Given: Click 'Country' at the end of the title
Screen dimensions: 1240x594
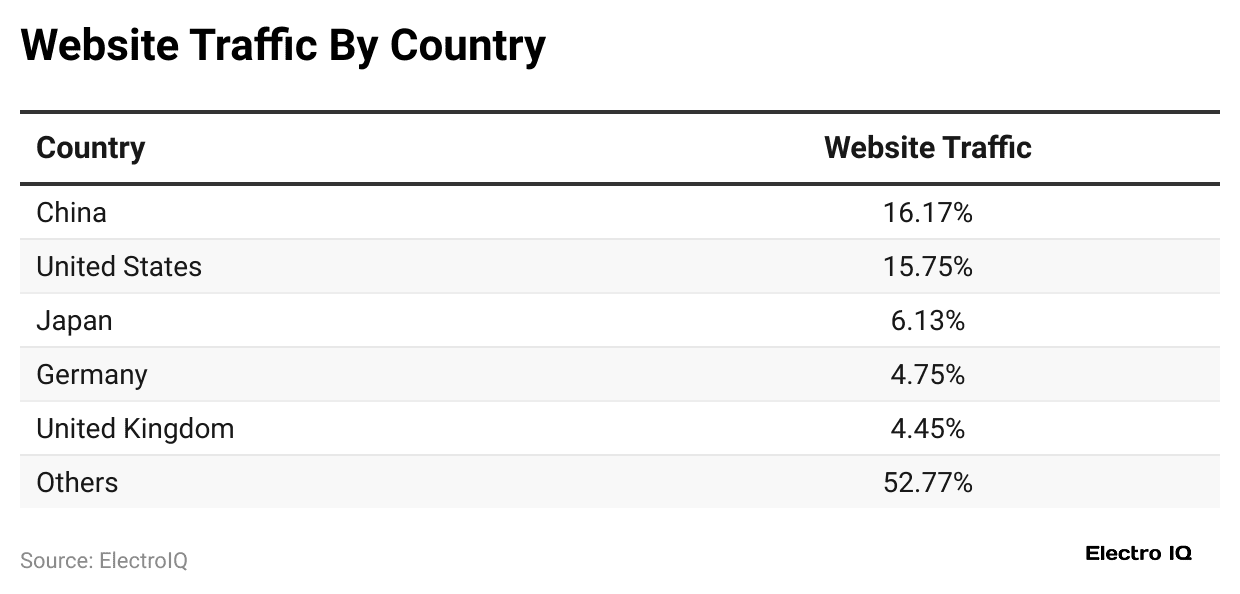Looking at the screenshot, I should [467, 45].
